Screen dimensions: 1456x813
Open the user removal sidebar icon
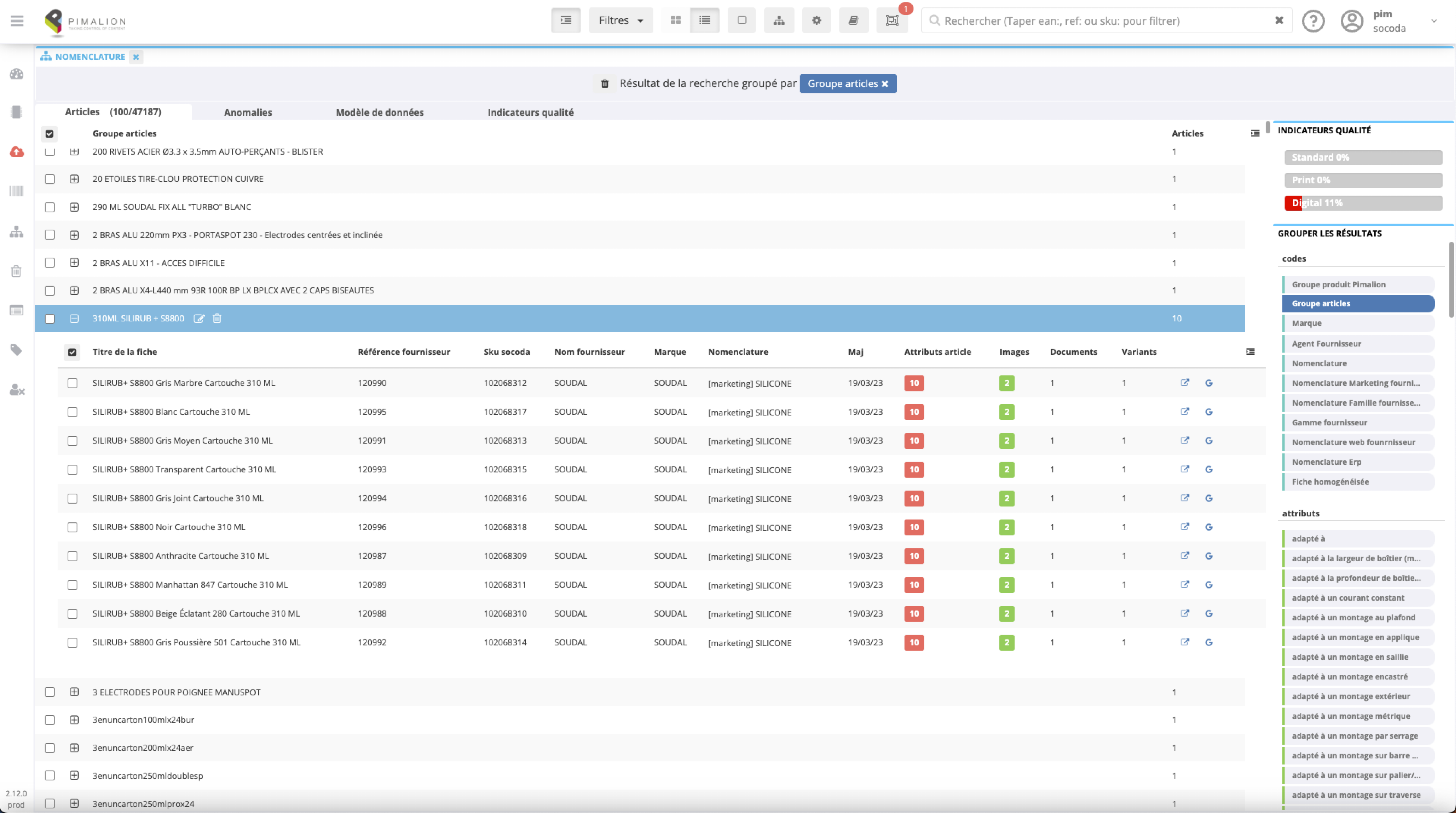(17, 390)
